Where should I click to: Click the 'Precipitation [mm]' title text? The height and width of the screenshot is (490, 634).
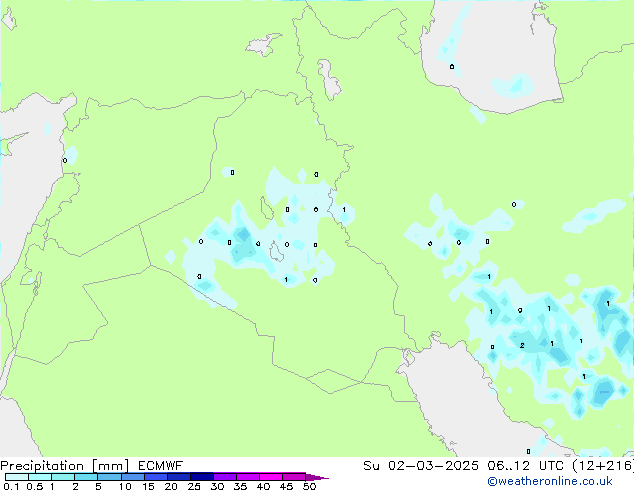[x=64, y=466]
